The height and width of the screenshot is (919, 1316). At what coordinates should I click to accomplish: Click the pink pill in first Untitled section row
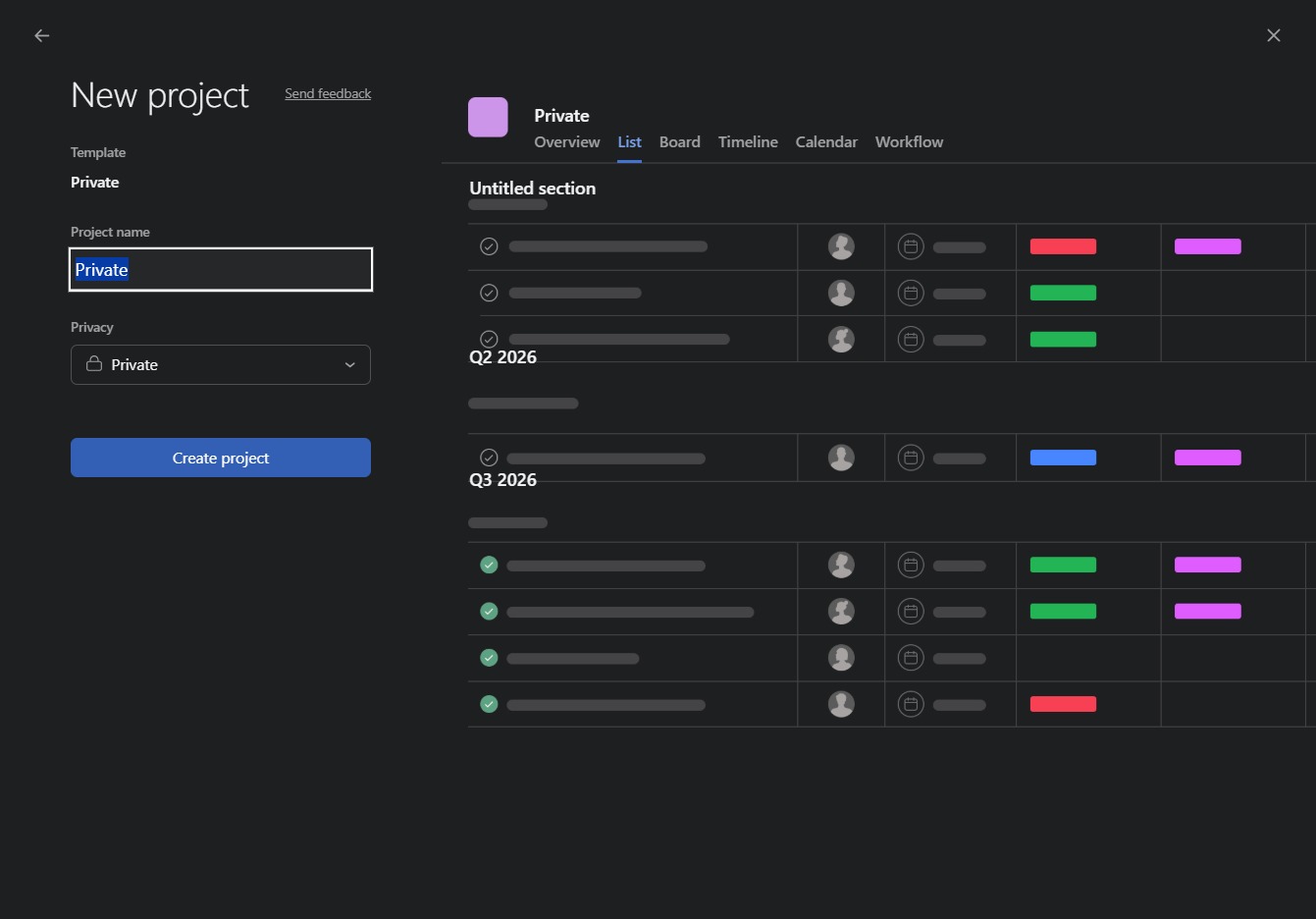click(1208, 246)
